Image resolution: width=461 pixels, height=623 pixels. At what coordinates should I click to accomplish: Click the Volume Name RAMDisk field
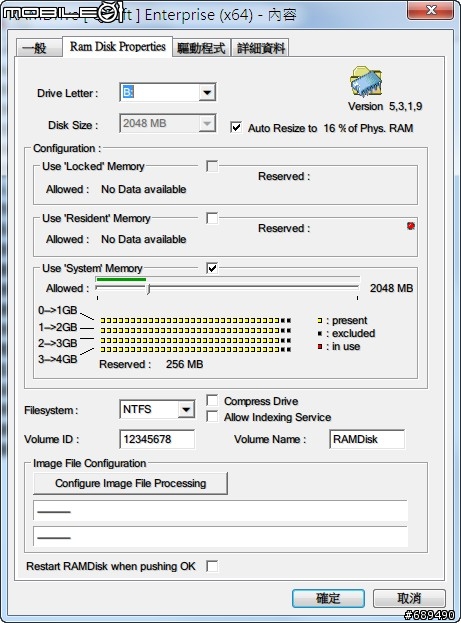[367, 439]
